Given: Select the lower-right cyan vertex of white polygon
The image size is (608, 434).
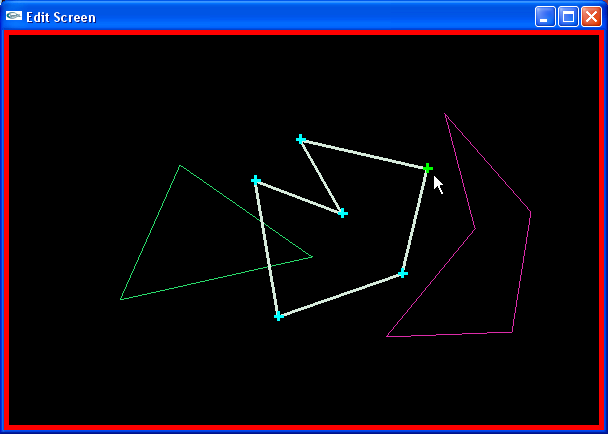Looking at the screenshot, I should click(x=402, y=273).
